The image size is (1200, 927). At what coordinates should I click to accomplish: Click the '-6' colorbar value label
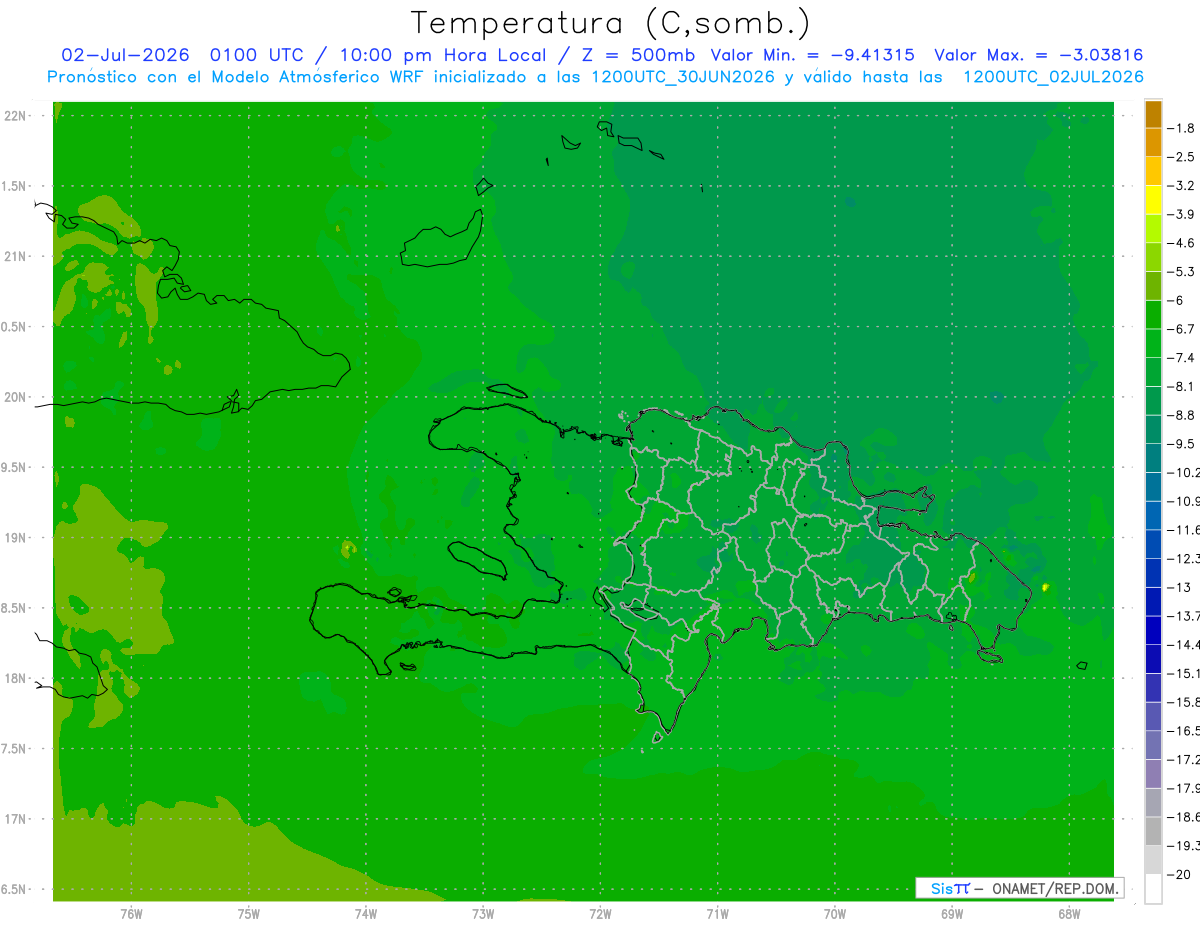(1177, 301)
